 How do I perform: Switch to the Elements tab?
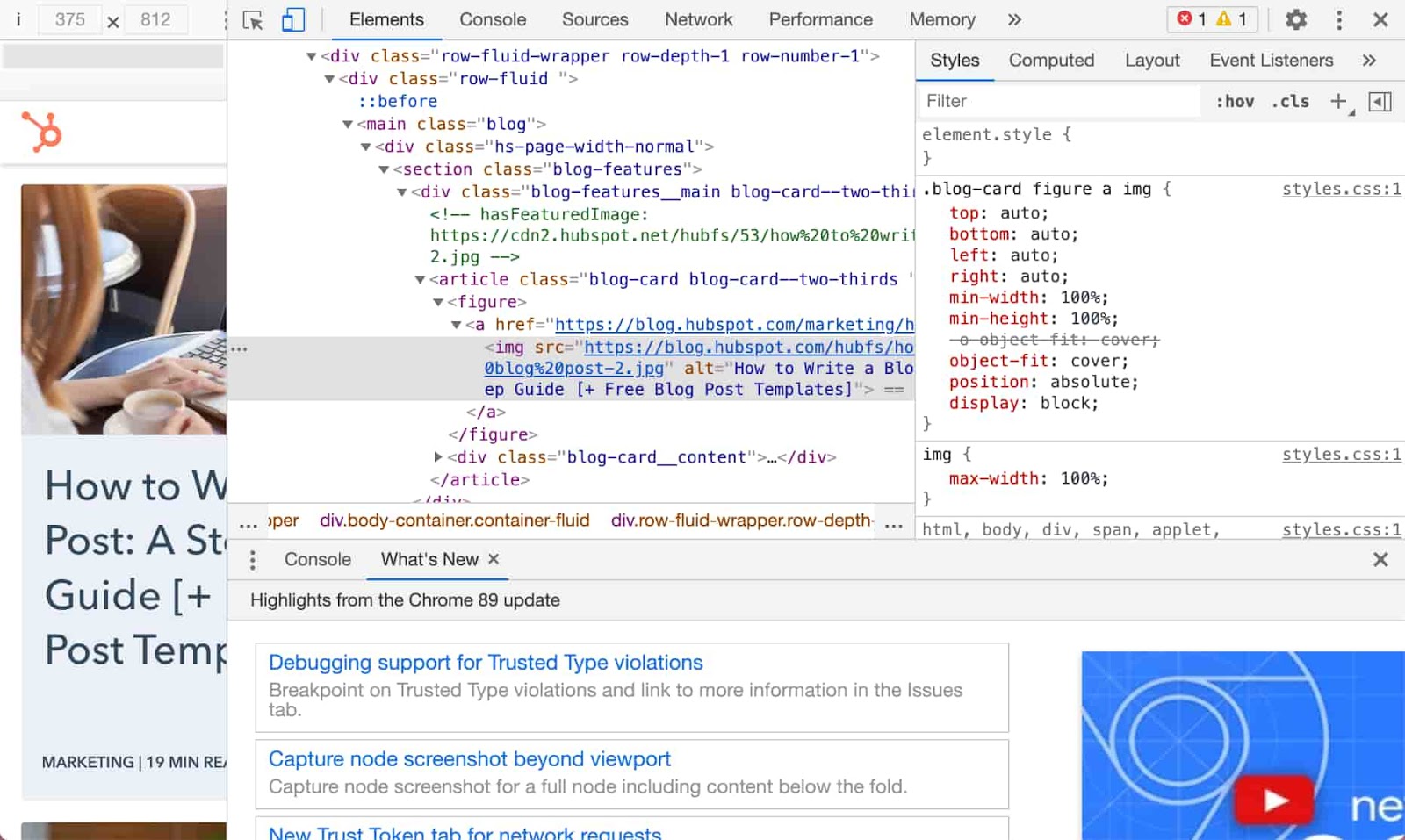click(x=386, y=19)
